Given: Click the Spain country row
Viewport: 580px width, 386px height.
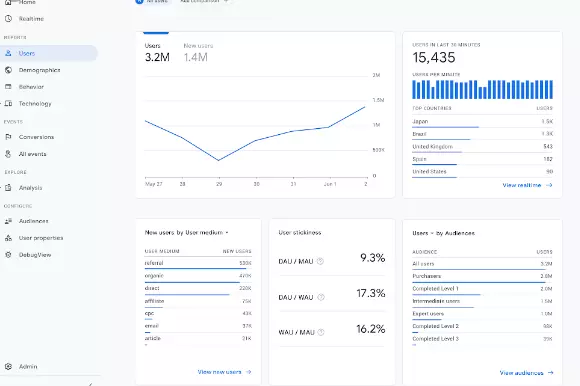Looking at the screenshot, I should (x=482, y=159).
